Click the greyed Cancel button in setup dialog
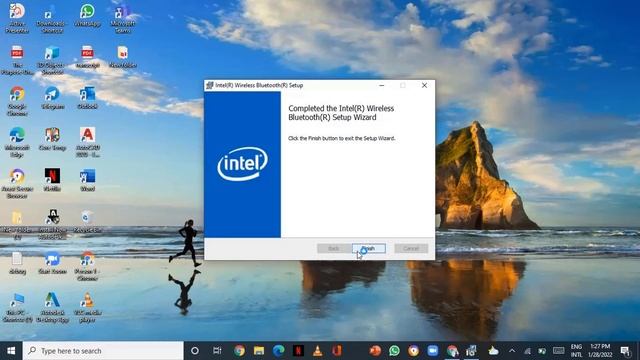The width and height of the screenshot is (640, 360). point(411,248)
